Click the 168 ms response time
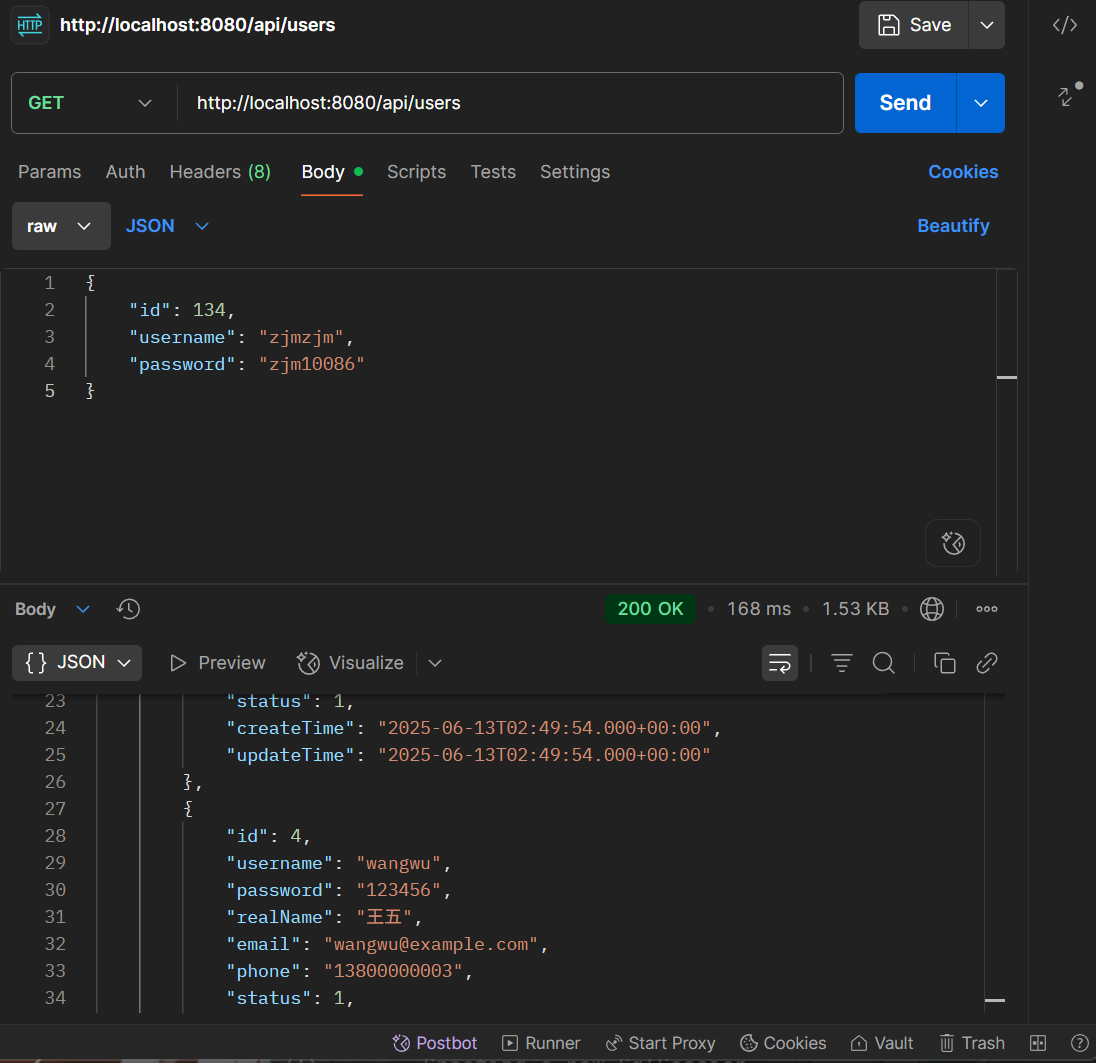The height and width of the screenshot is (1063, 1096). [x=758, y=609]
